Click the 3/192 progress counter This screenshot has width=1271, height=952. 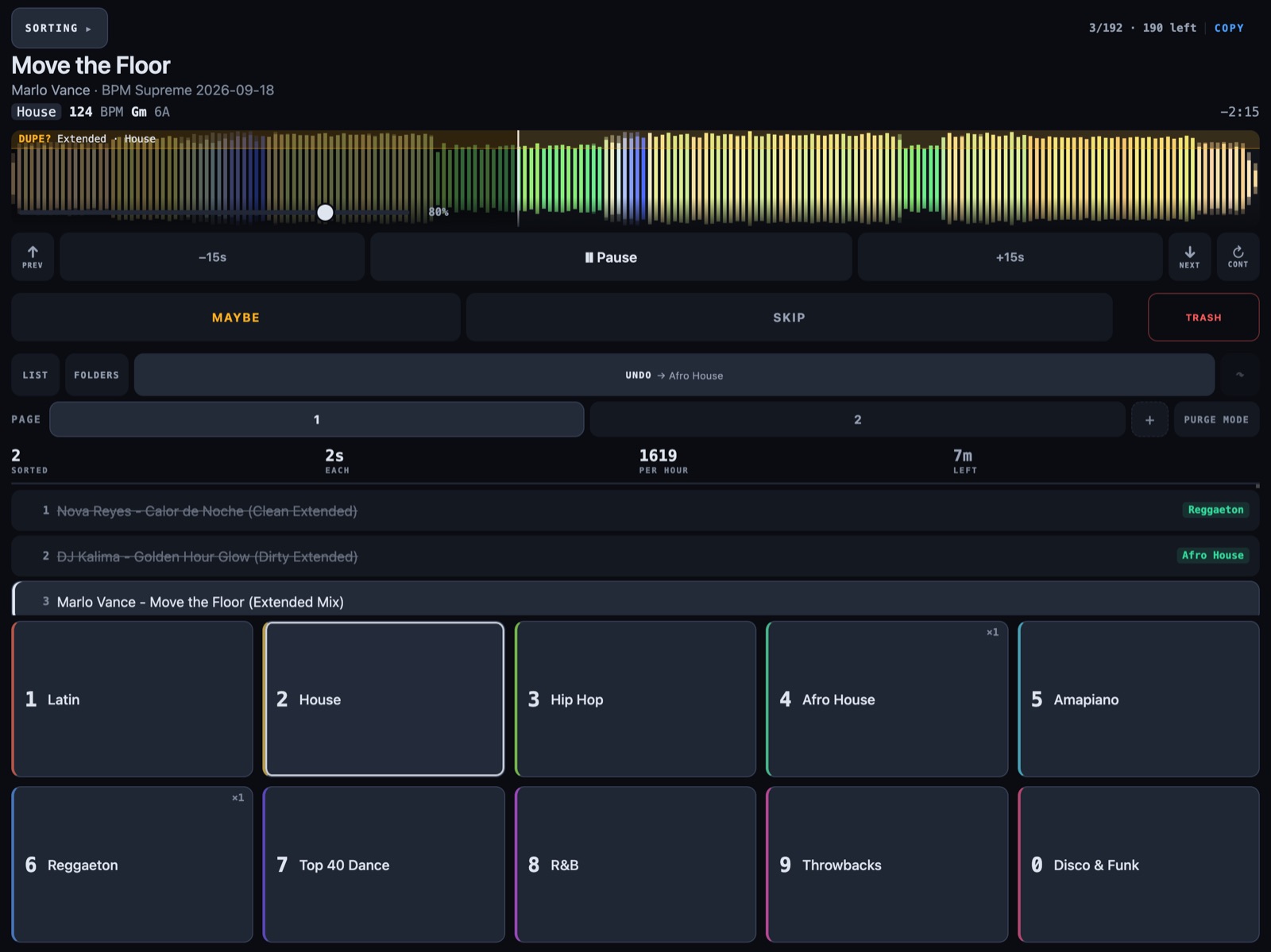(x=1105, y=28)
